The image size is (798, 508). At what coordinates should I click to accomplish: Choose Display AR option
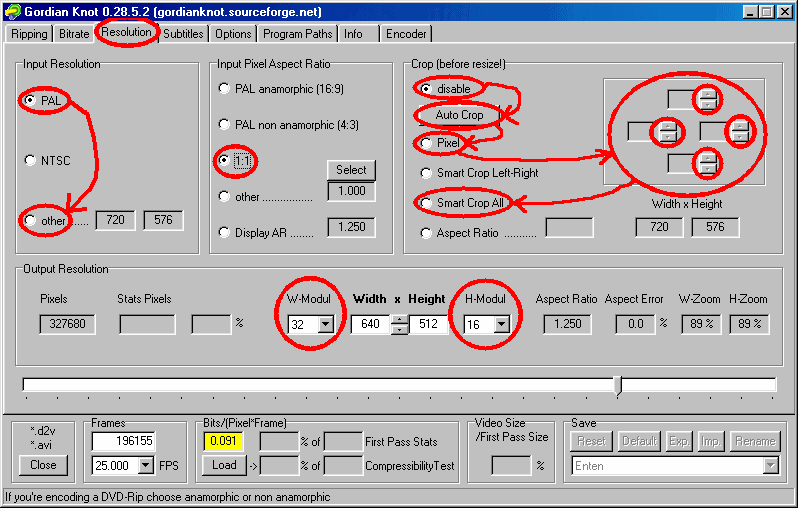tap(252, 233)
